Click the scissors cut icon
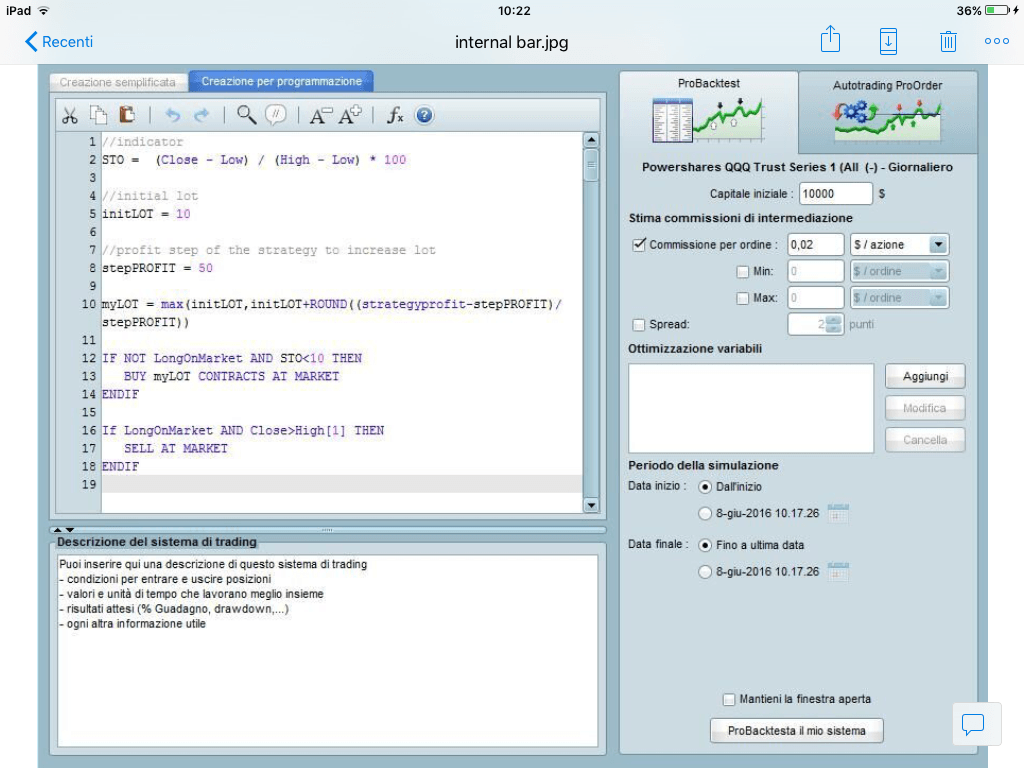 [x=69, y=115]
